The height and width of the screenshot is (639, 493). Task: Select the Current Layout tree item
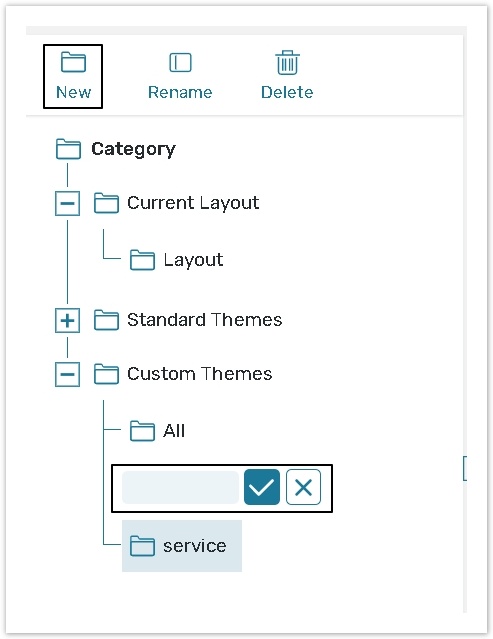click(x=193, y=203)
